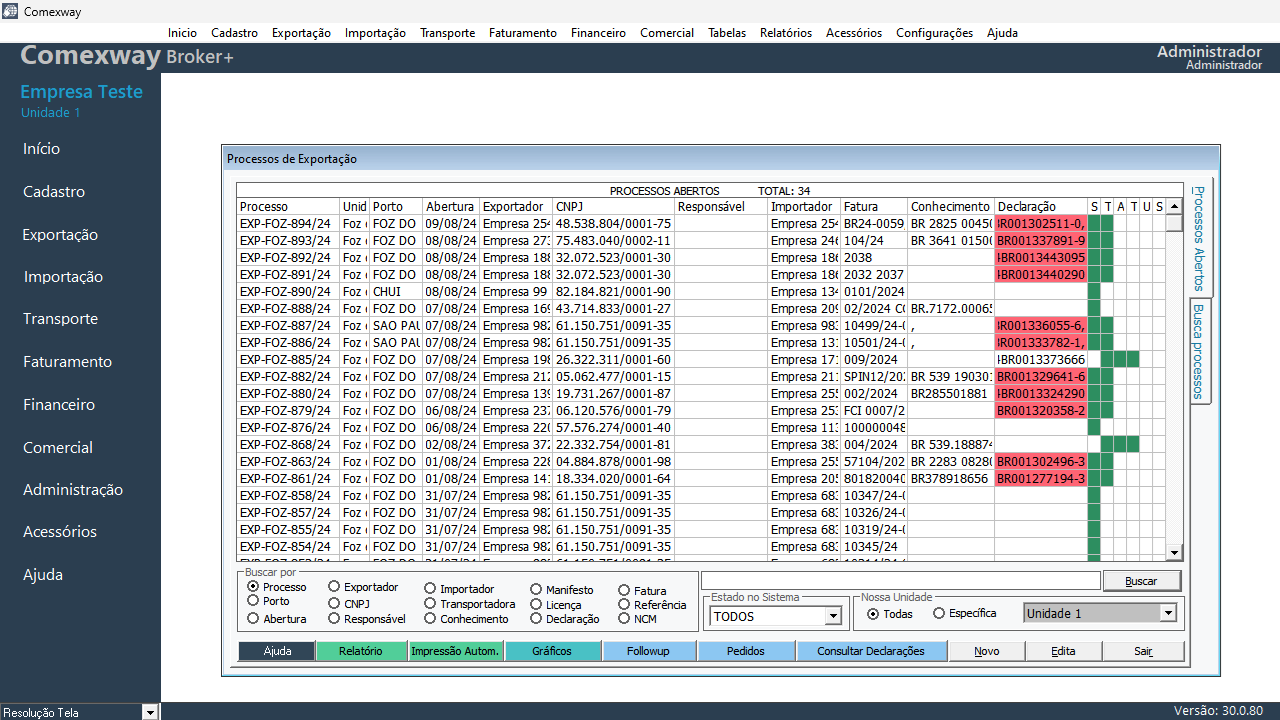The image size is (1280, 720).
Task: Select process EXP-FOZ-868/24 row
Action: click(701, 445)
